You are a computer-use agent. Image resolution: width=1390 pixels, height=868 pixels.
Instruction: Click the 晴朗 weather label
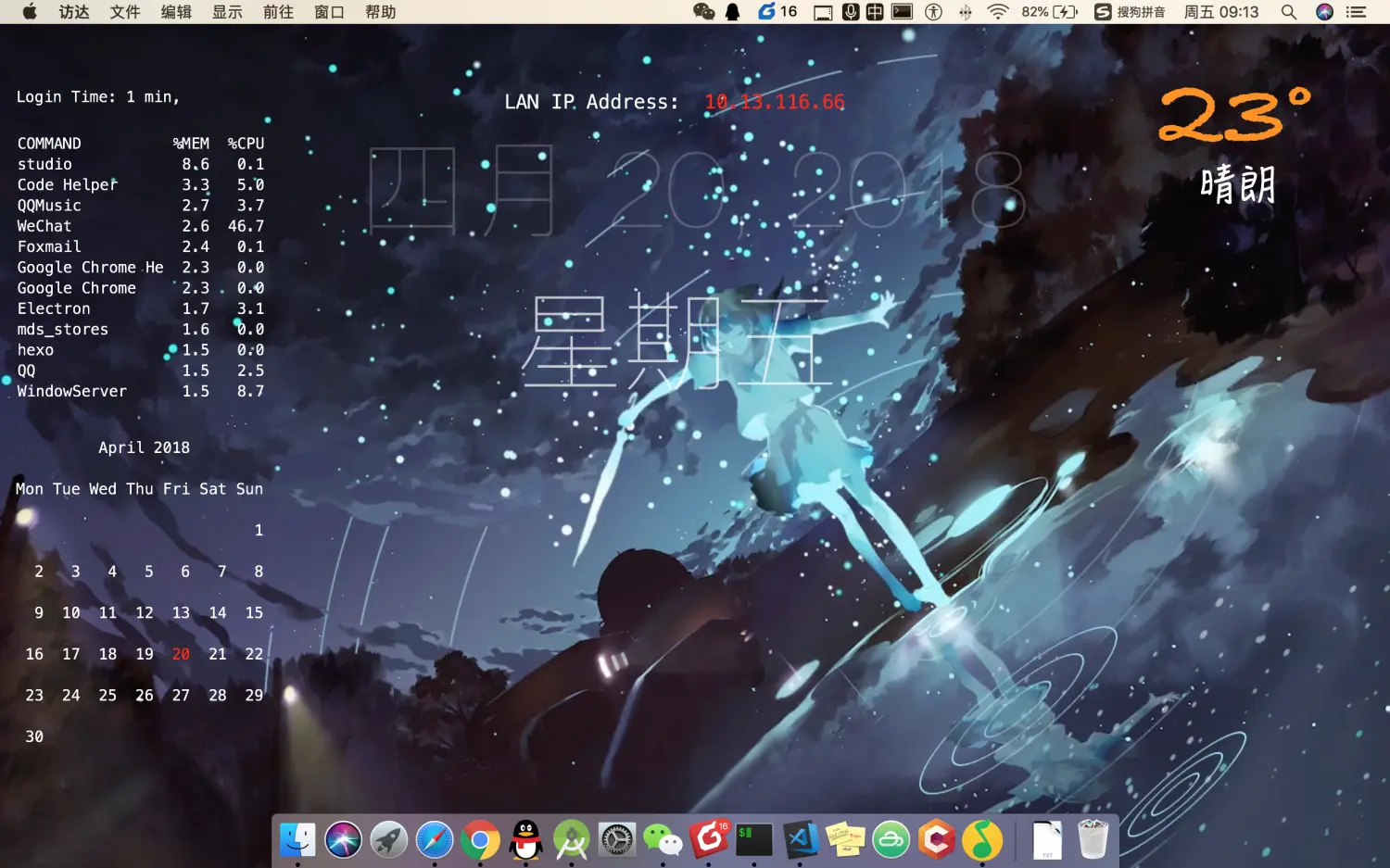coord(1238,184)
